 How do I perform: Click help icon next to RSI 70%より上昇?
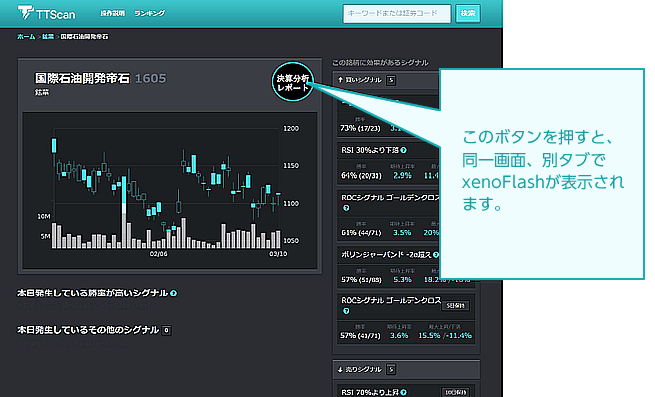(404, 392)
